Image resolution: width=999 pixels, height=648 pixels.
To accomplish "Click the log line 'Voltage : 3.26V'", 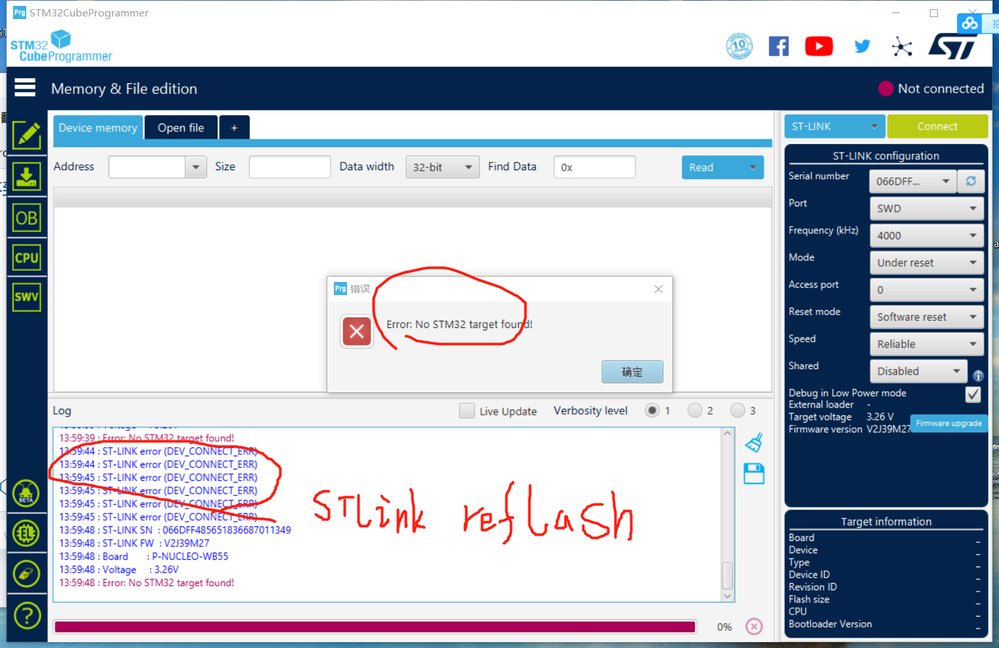I will pyautogui.click(x=119, y=570).
